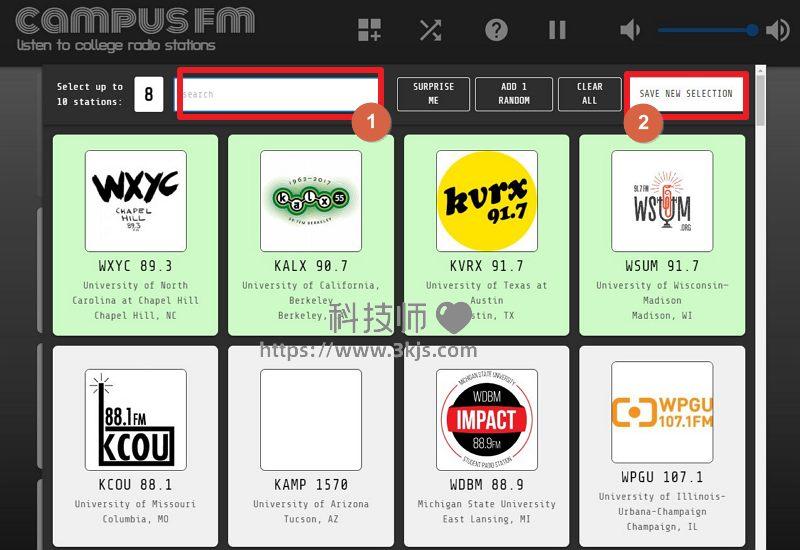Click the blank KAMP 1570 logo box
This screenshot has width=800, height=550.
point(311,419)
